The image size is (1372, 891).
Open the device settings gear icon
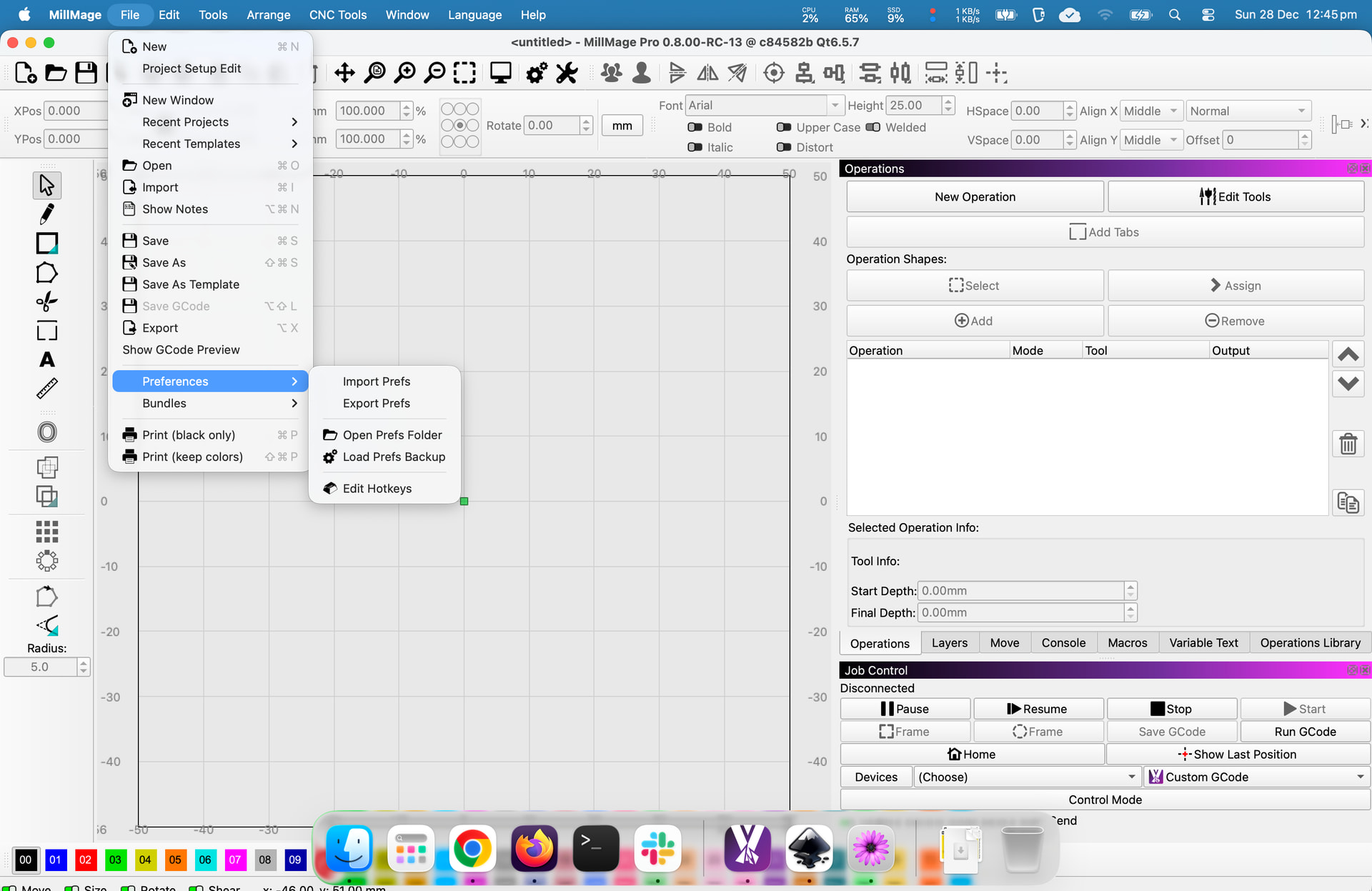point(536,73)
